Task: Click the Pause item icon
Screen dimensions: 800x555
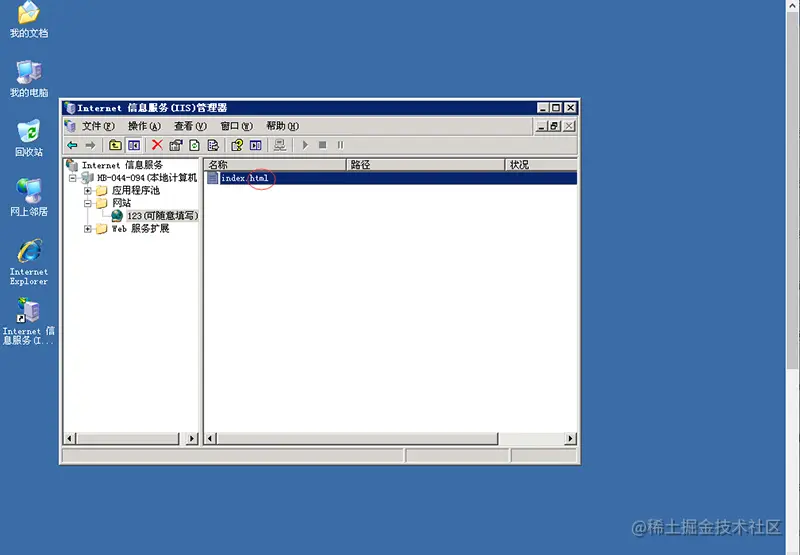Action: coord(340,145)
